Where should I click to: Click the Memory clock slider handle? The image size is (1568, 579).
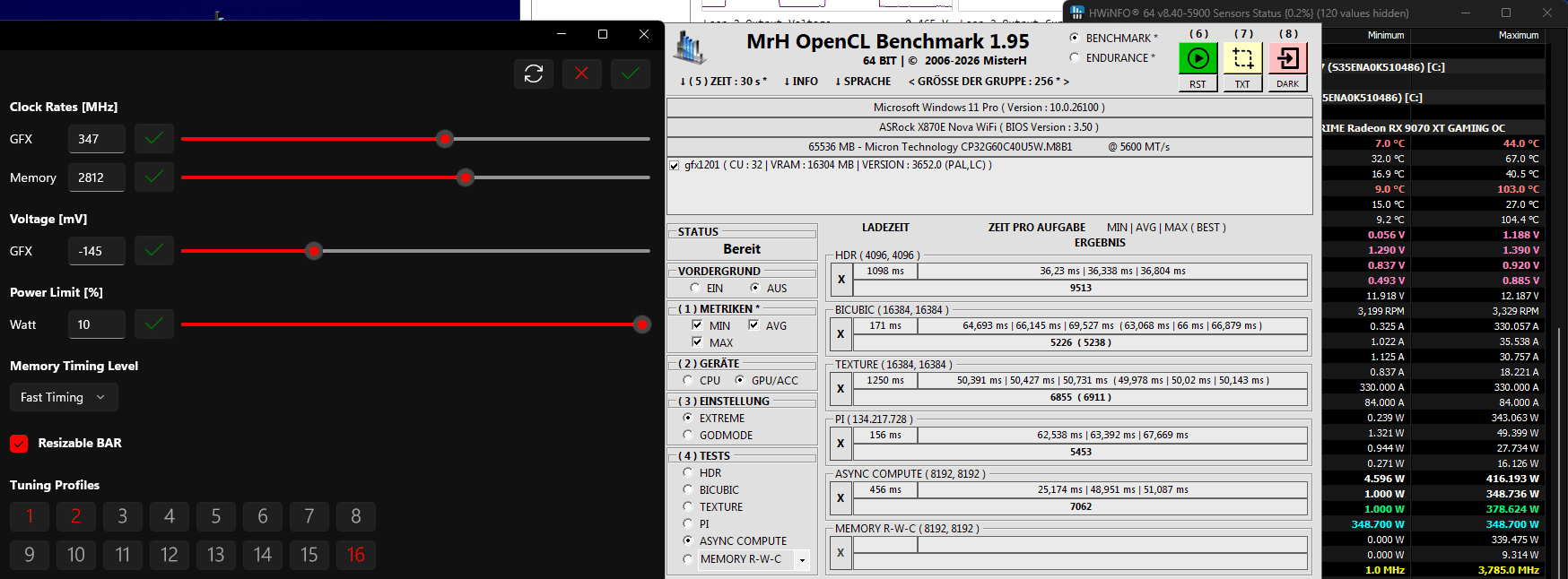465,177
